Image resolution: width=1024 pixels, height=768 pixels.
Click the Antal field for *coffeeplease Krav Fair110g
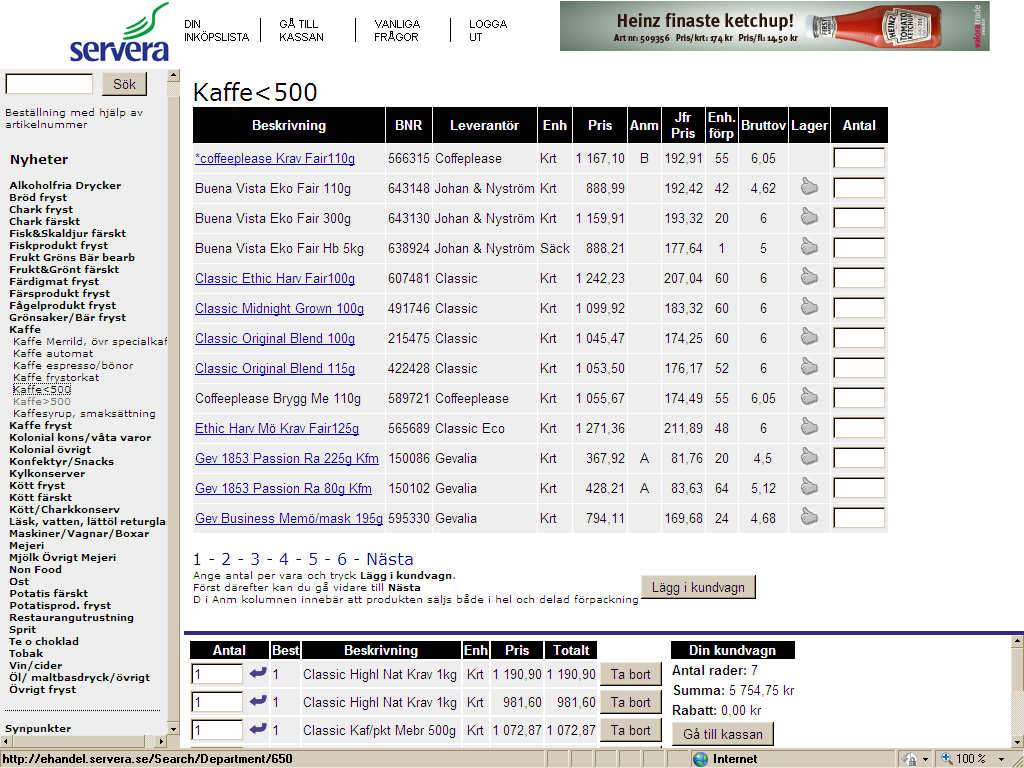[x=859, y=158]
